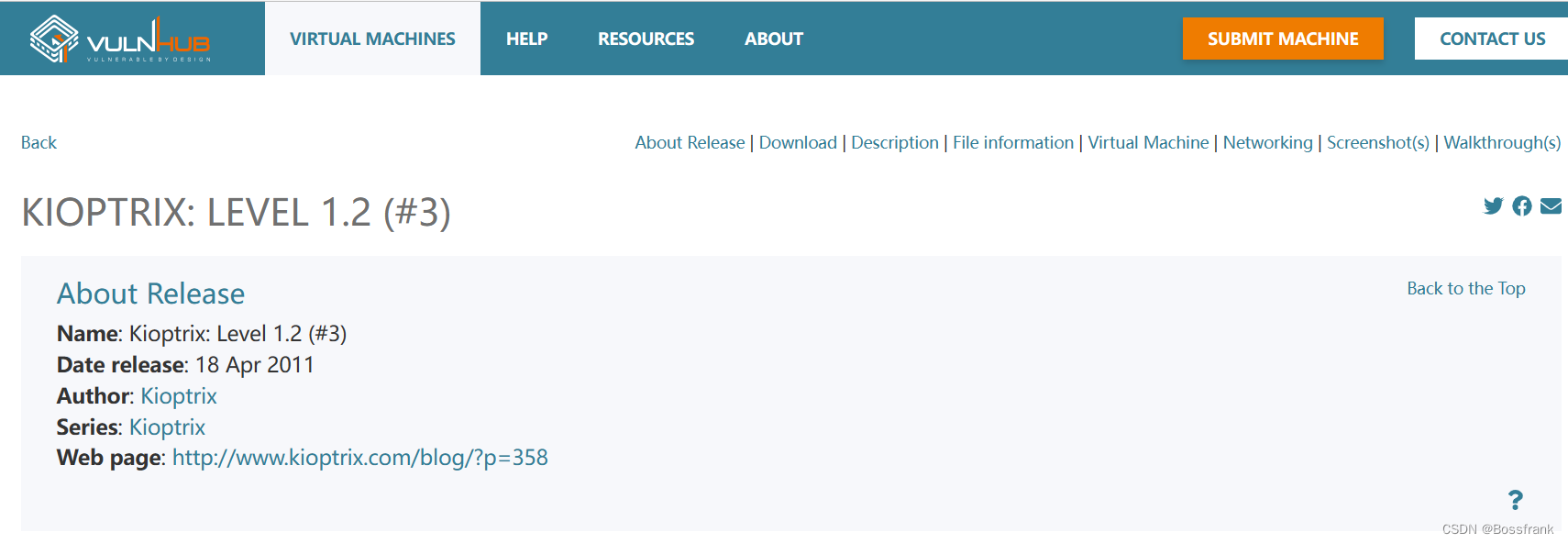Viewport: 1568px width, 543px height.
Task: Jump to File information section link
Action: (1013, 142)
